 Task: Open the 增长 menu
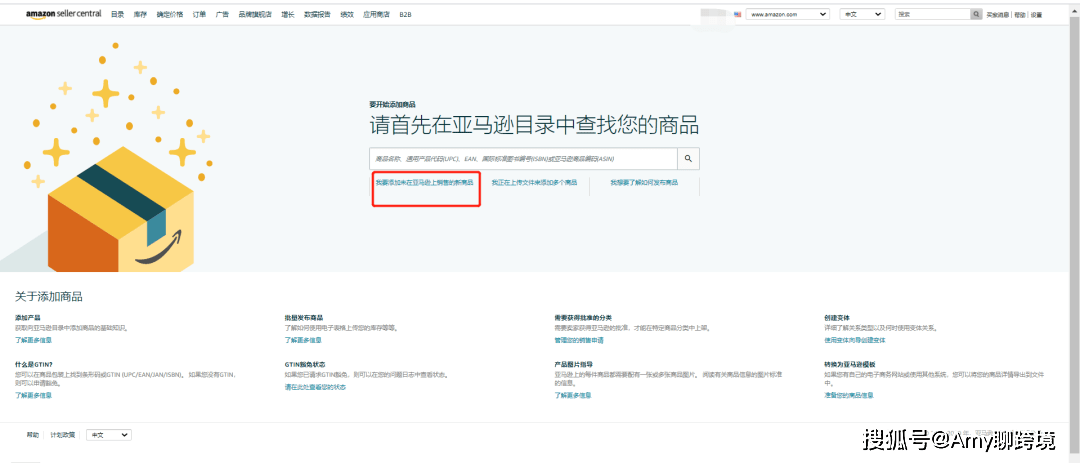[288, 14]
